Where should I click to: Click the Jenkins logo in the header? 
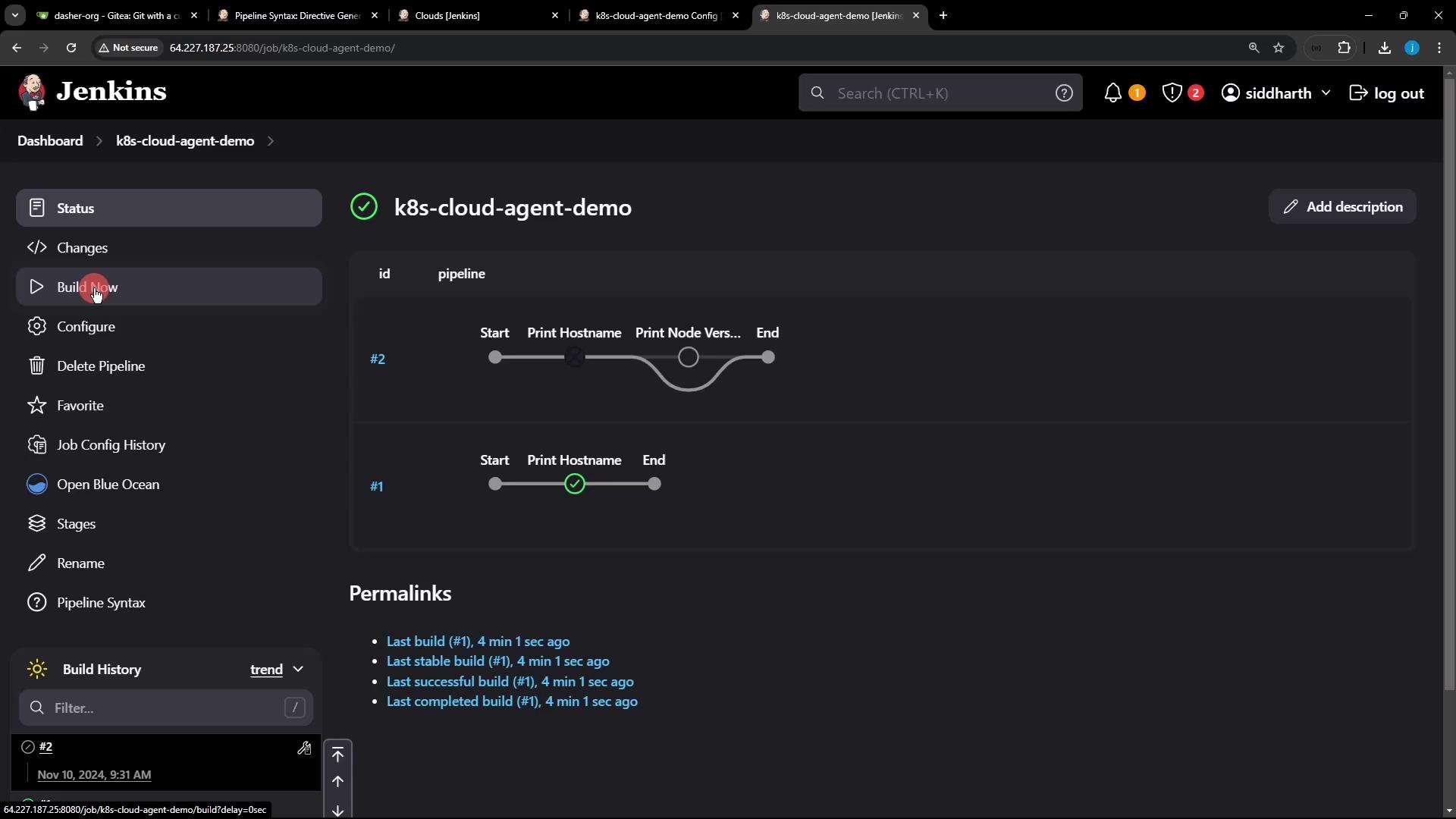pos(93,93)
